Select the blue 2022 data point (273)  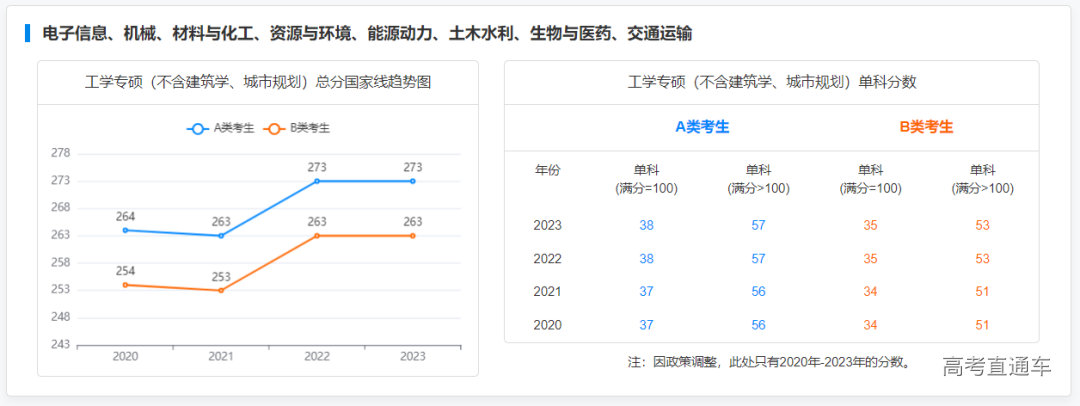(317, 181)
